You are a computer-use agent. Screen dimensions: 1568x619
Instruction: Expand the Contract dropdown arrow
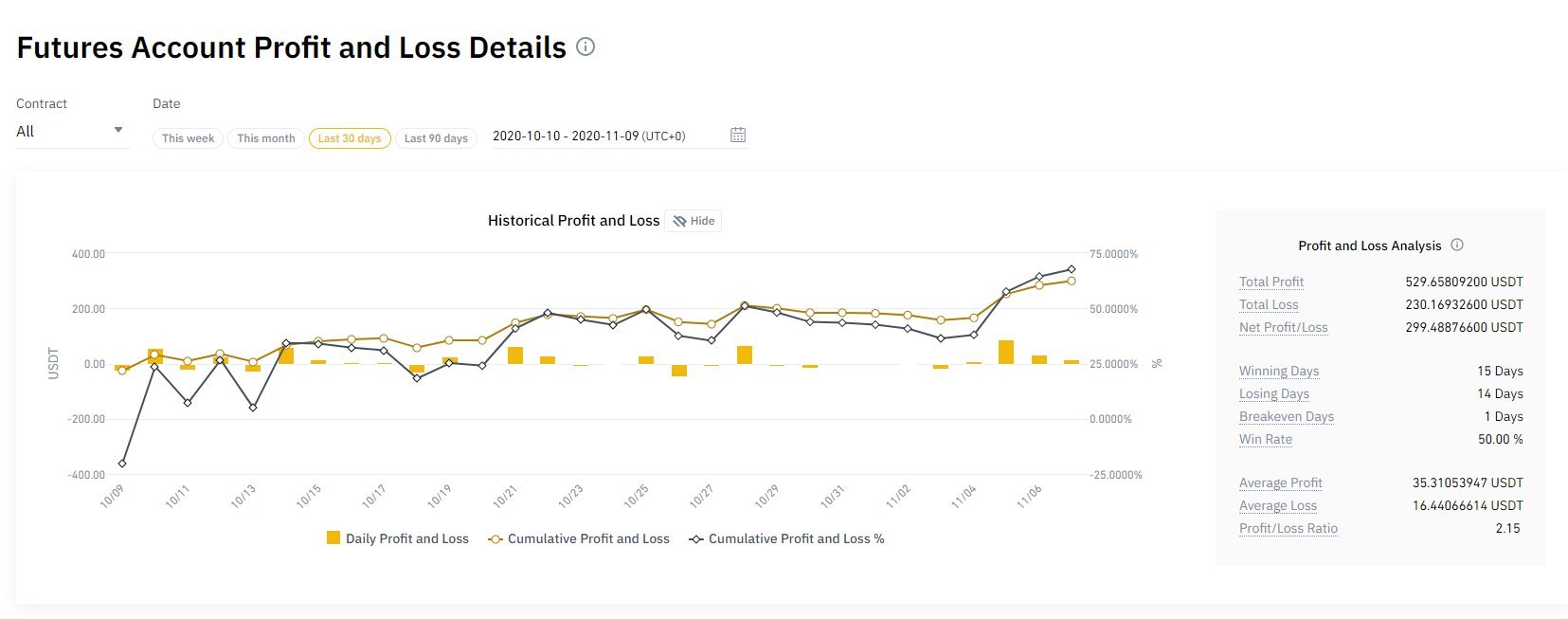[118, 130]
